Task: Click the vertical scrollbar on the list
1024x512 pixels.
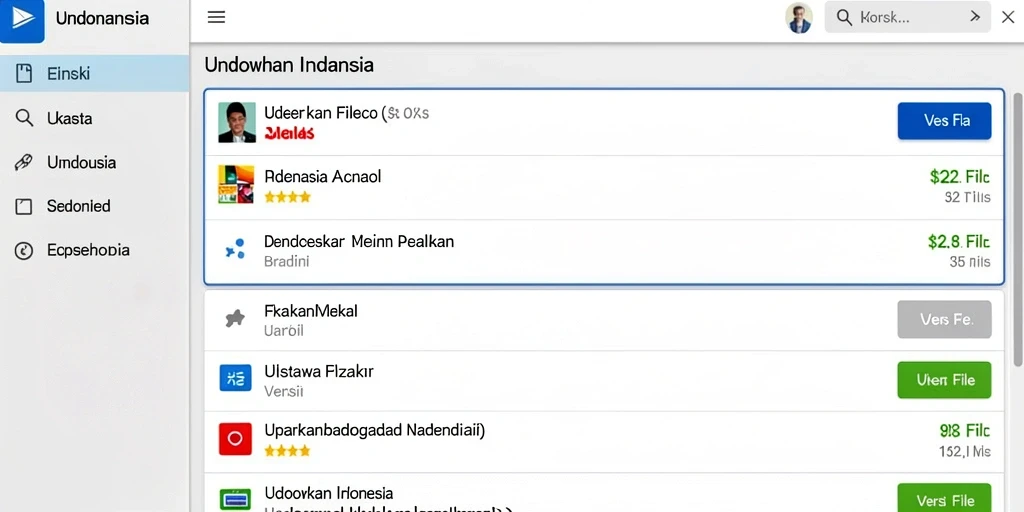Action: click(1017, 229)
